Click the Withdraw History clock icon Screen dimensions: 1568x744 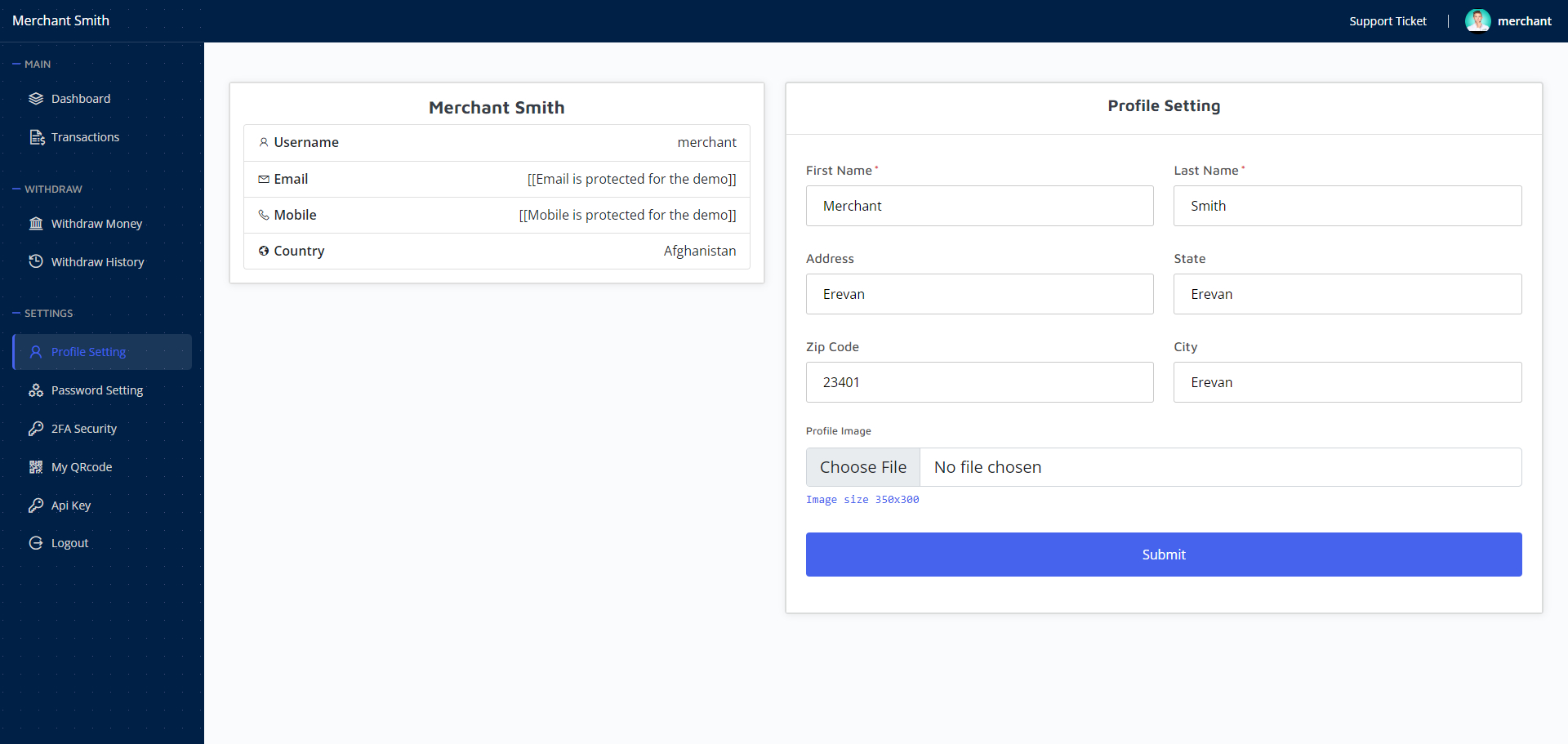(x=36, y=261)
